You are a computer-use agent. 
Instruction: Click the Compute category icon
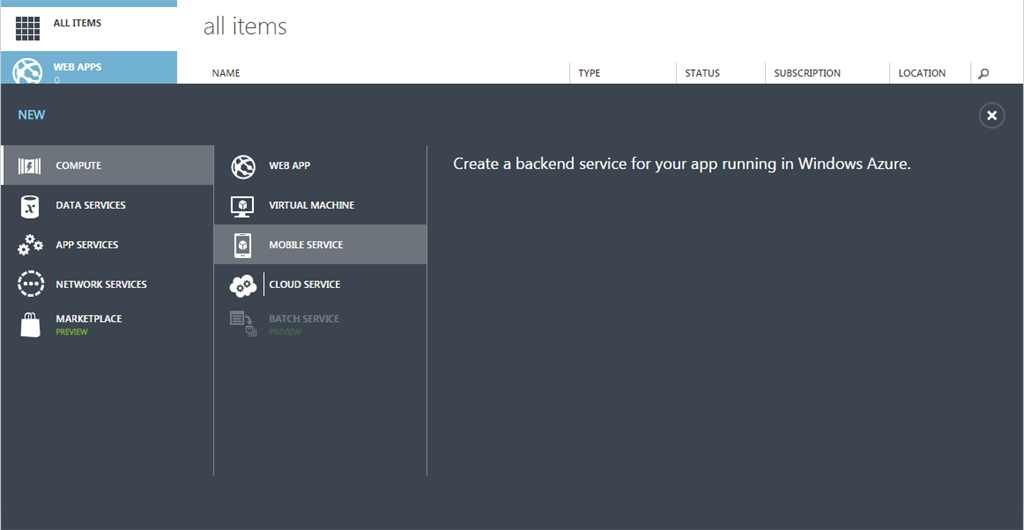click(29, 166)
